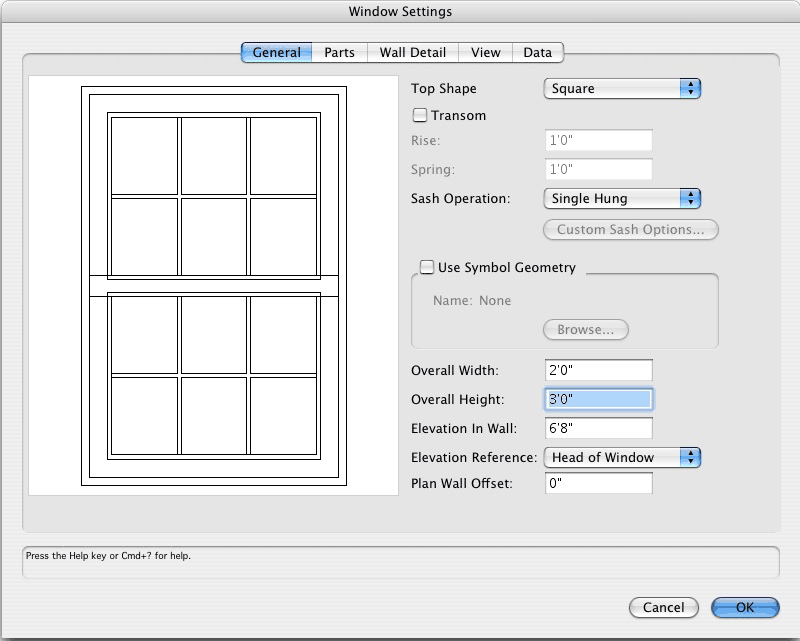The height and width of the screenshot is (641, 800).
Task: Open the Wall Detail tab
Action: pos(412,52)
